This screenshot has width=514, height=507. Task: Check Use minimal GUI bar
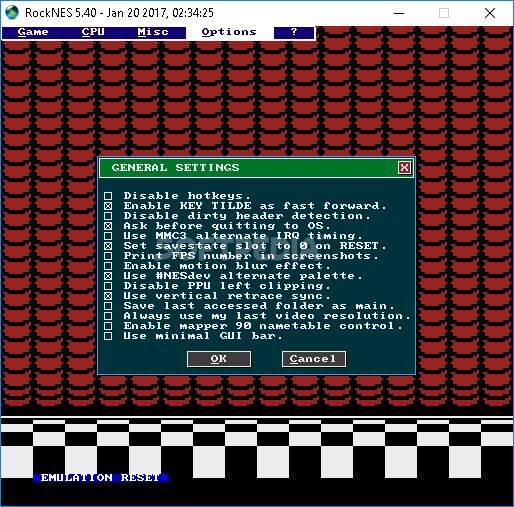pos(108,336)
